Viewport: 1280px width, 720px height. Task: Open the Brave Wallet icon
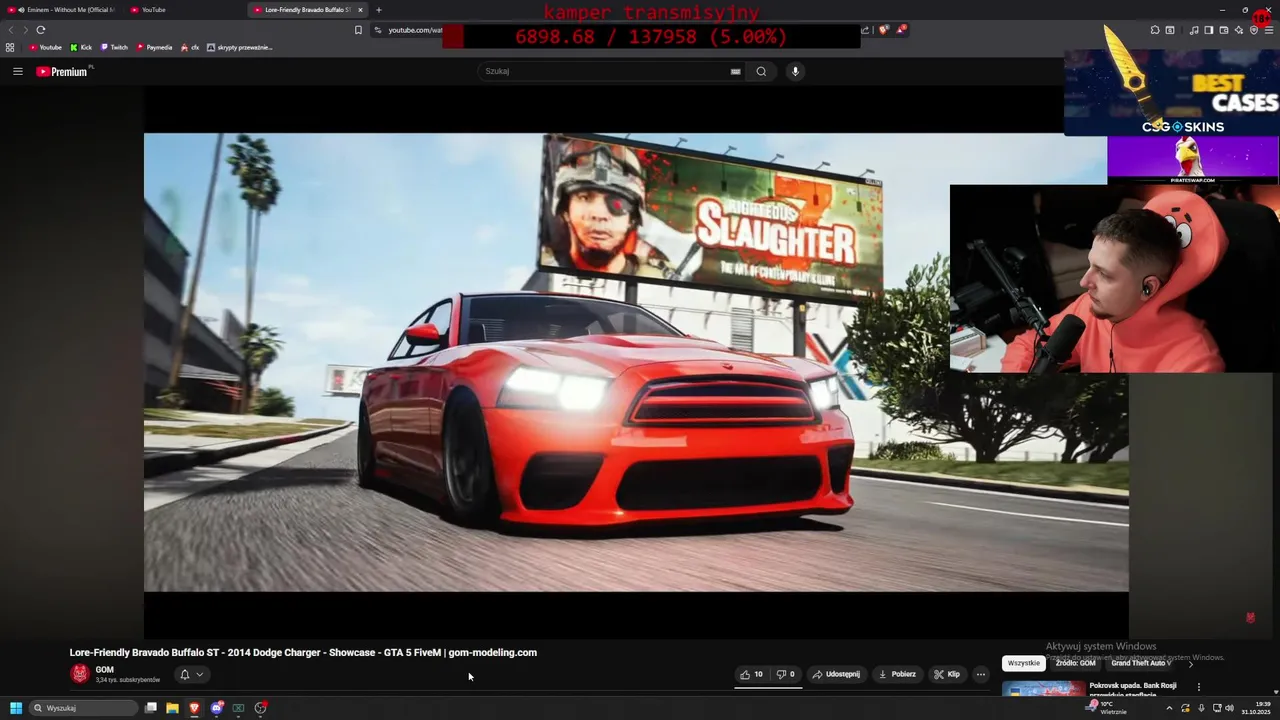pos(1224,30)
